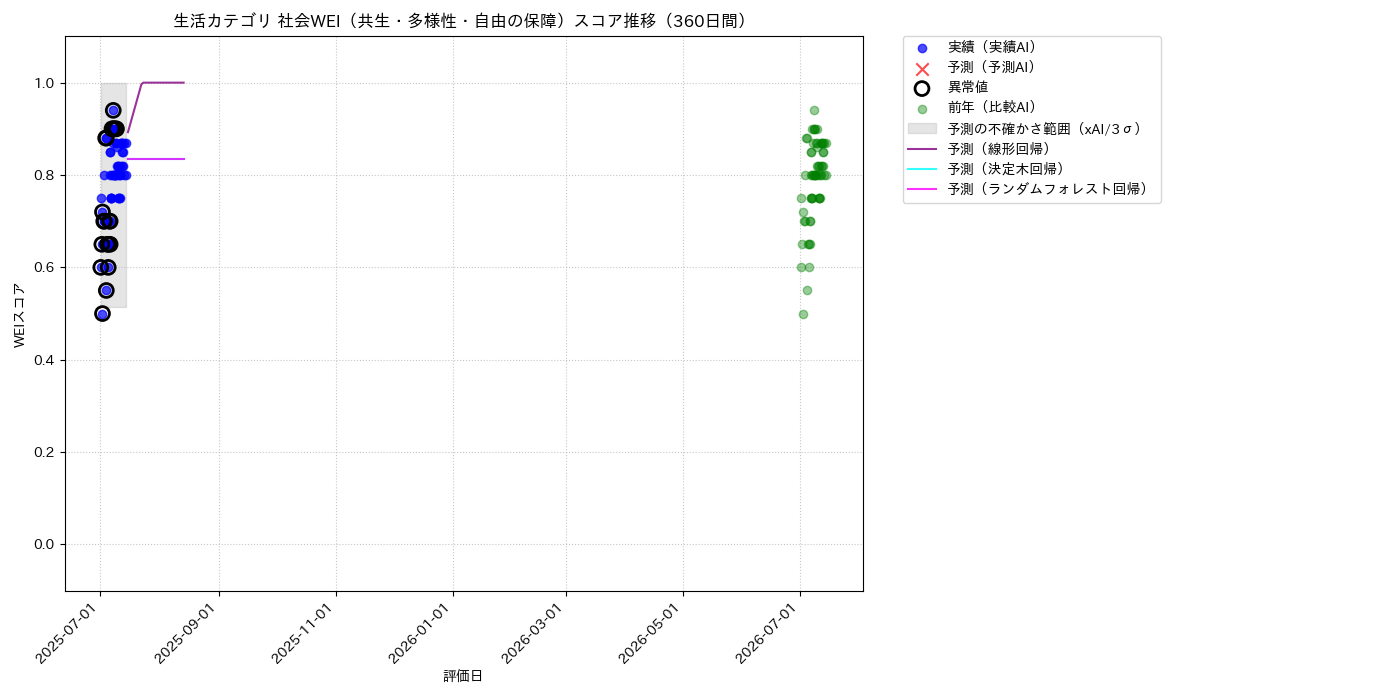Image resolution: width=1400 pixels, height=700 pixels.
Task: Click the green 前年 legend marker
Action: point(922,109)
